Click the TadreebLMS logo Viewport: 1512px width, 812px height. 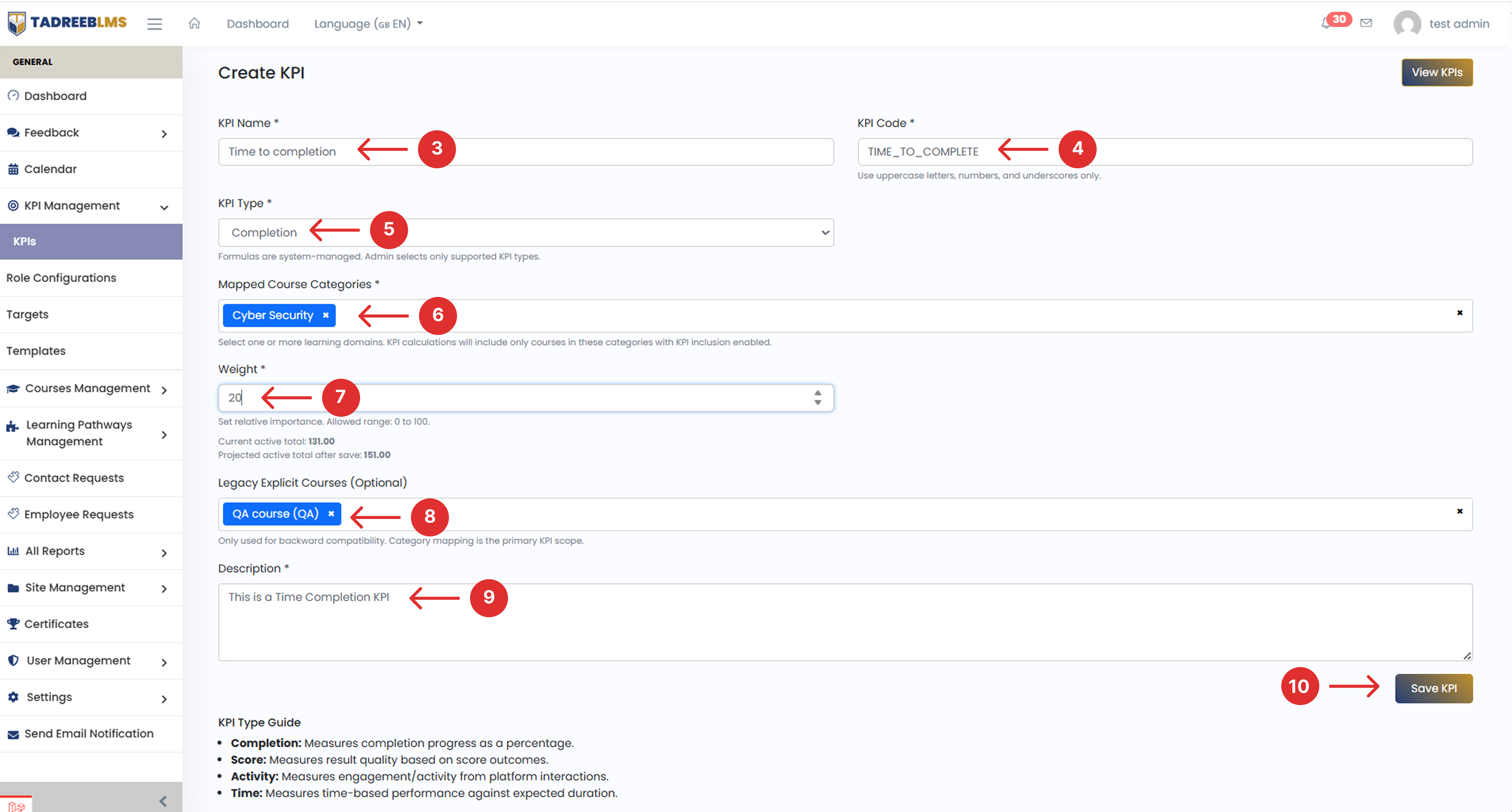[67, 23]
